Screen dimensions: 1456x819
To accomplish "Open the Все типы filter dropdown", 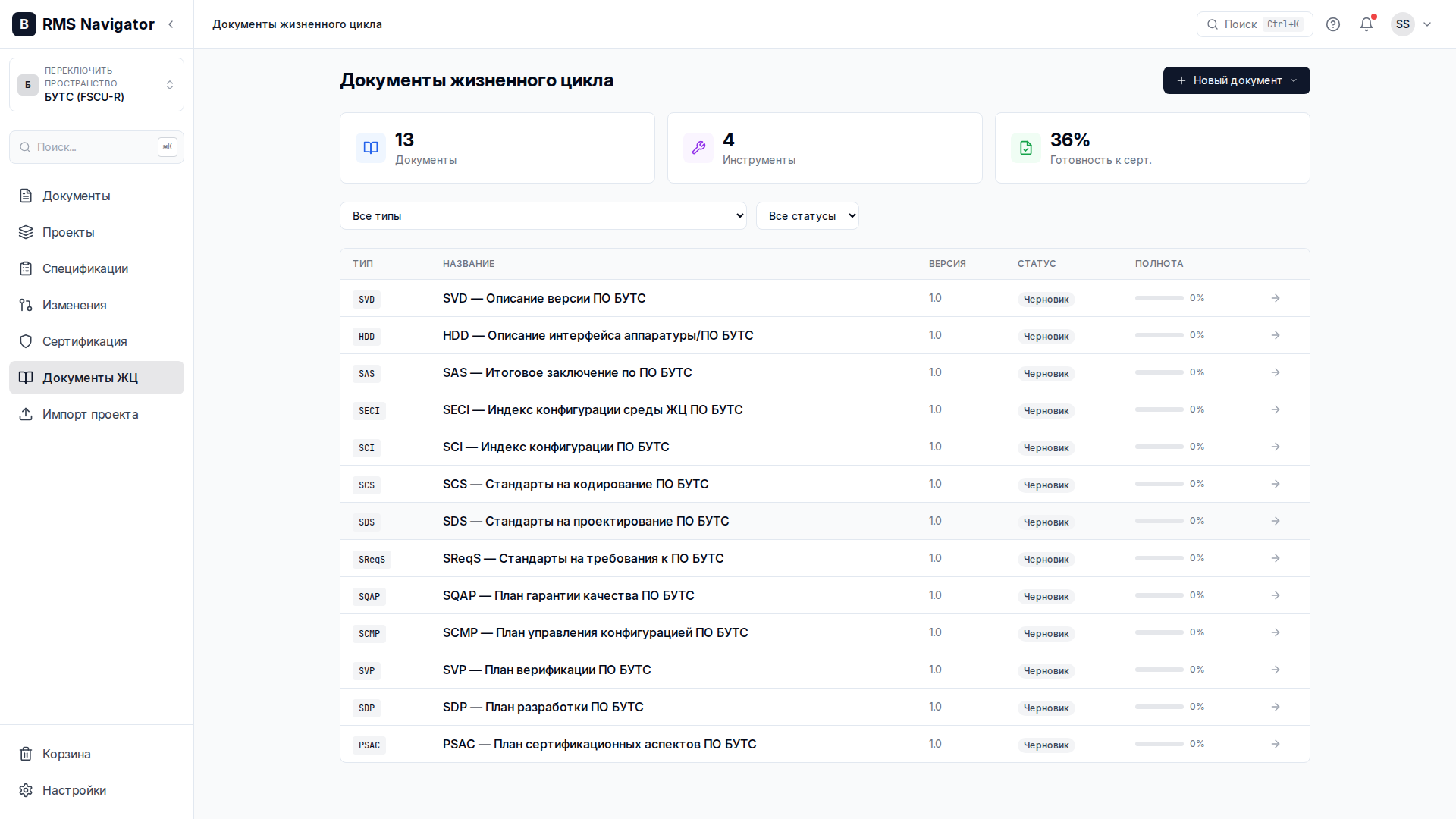I will pyautogui.click(x=543, y=216).
